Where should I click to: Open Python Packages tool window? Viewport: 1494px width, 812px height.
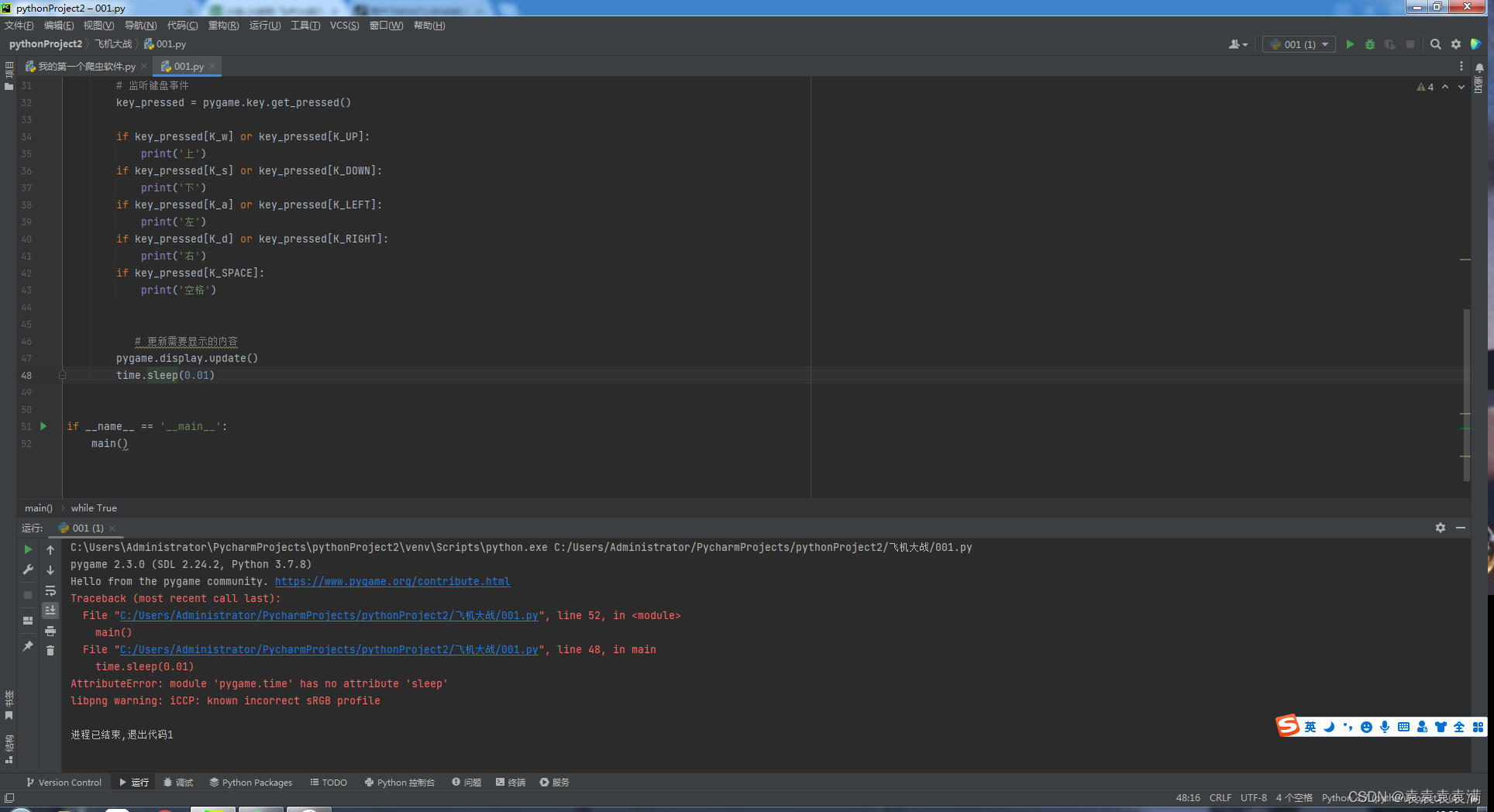click(x=251, y=783)
